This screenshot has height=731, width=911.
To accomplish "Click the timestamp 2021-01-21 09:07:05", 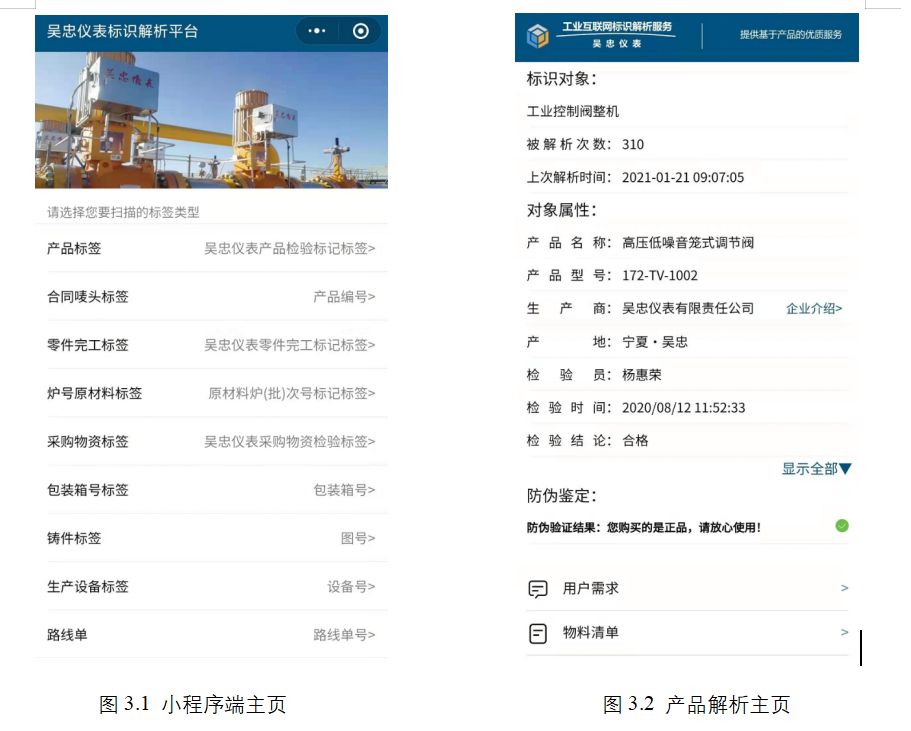I will coord(683,177).
